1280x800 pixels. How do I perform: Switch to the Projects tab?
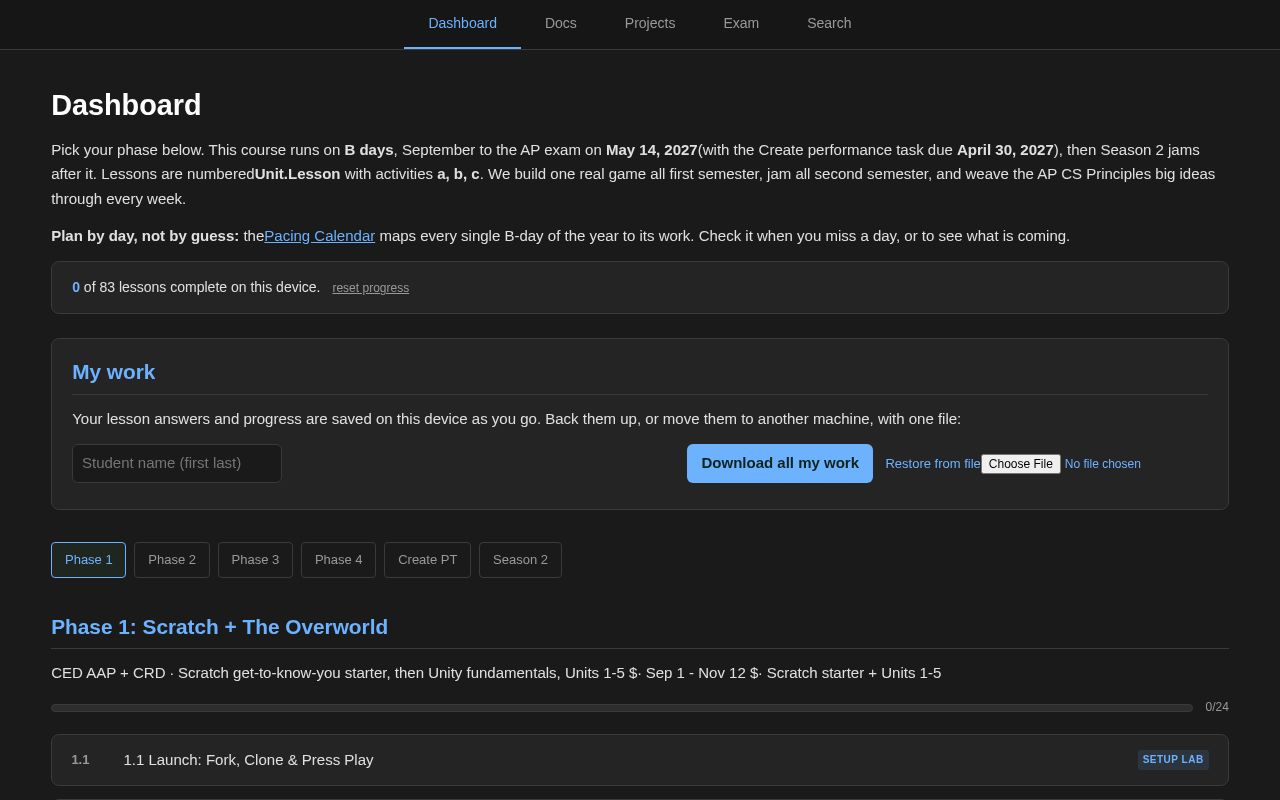point(650,23)
